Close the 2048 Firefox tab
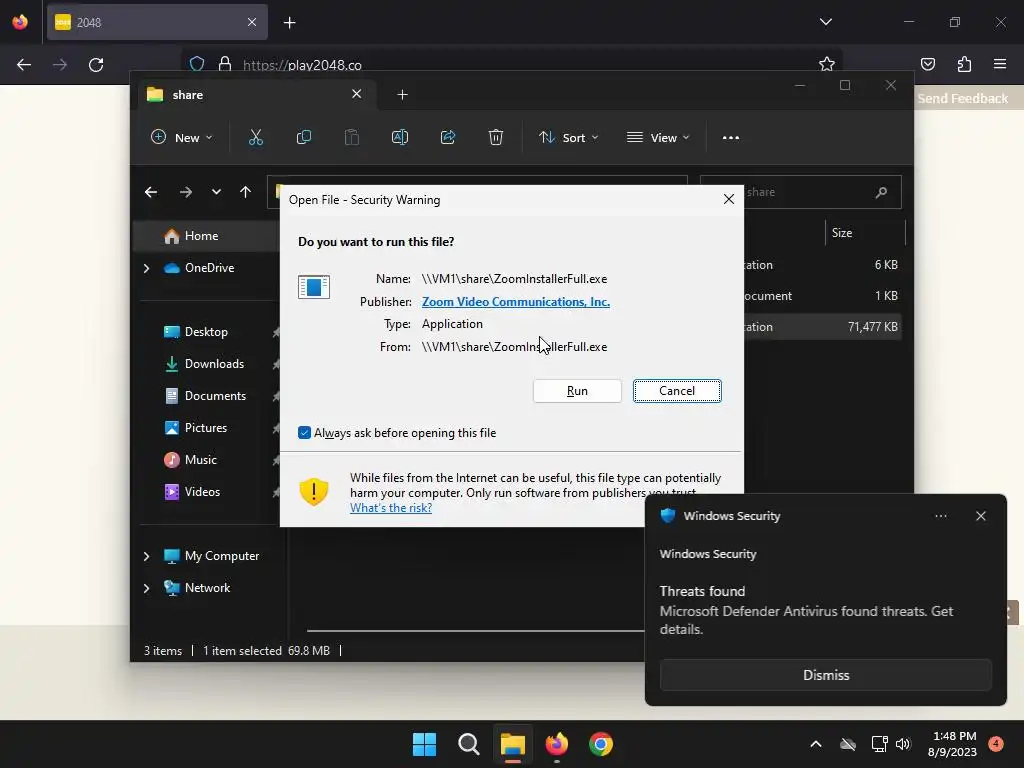Image resolution: width=1024 pixels, height=768 pixels. tap(252, 22)
